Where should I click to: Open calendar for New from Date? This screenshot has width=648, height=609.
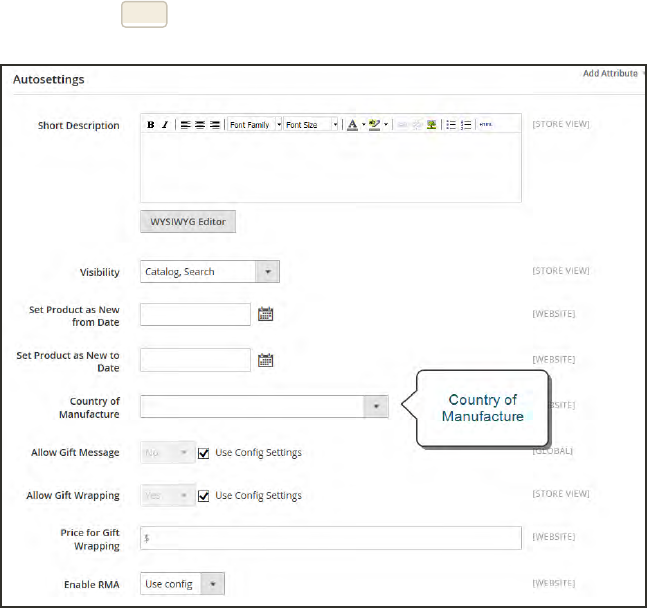tap(266, 314)
